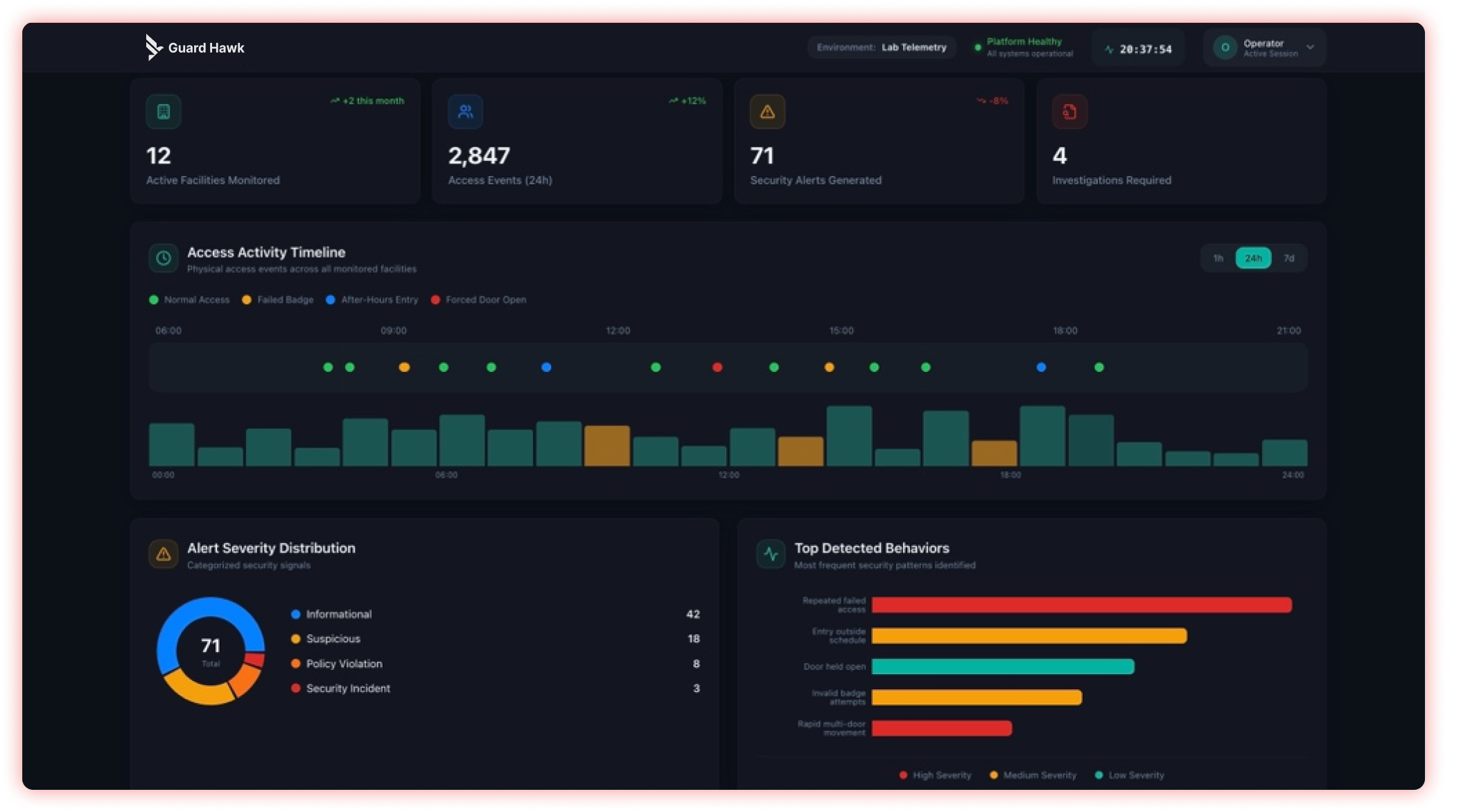Click the red Repeated failed access bar
The width and height of the screenshot is (1461, 812).
click(x=1081, y=605)
